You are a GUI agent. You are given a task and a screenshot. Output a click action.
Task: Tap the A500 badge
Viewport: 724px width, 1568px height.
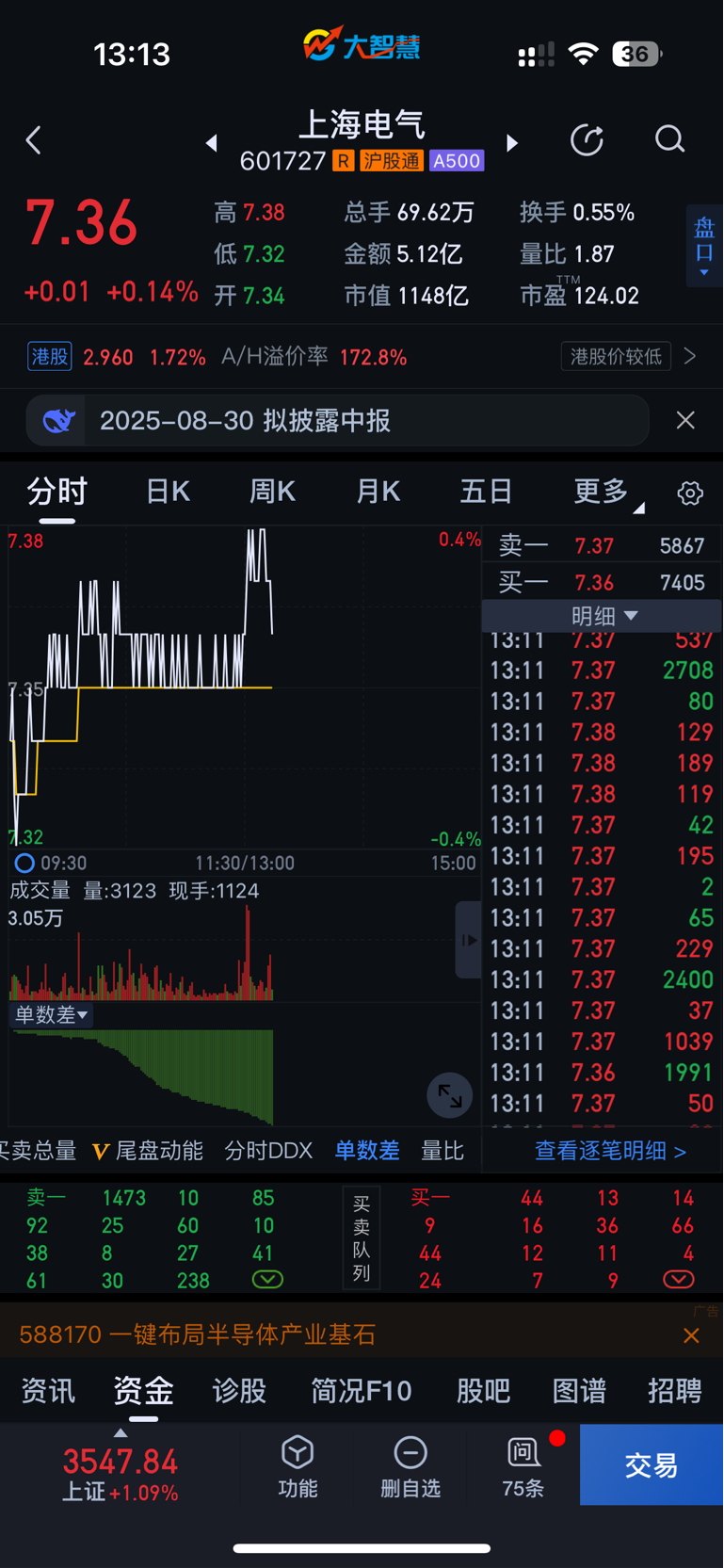click(x=457, y=161)
